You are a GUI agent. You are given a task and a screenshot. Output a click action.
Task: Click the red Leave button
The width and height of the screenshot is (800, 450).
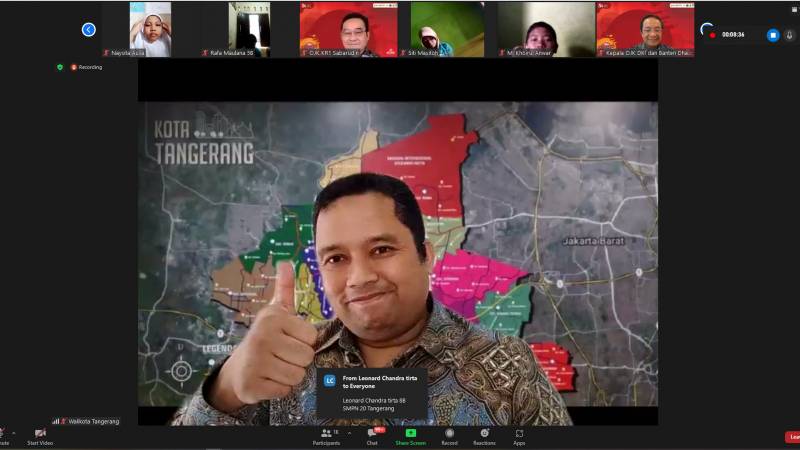point(792,437)
